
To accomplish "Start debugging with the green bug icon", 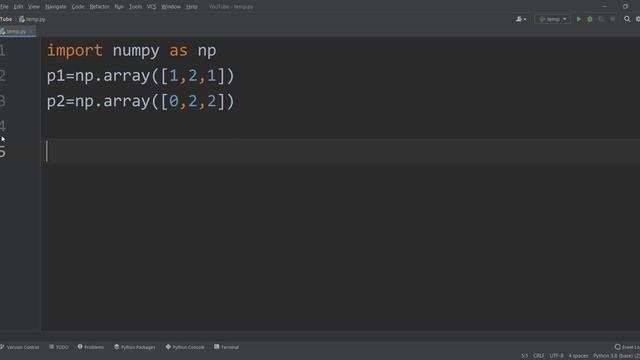I will coord(590,19).
